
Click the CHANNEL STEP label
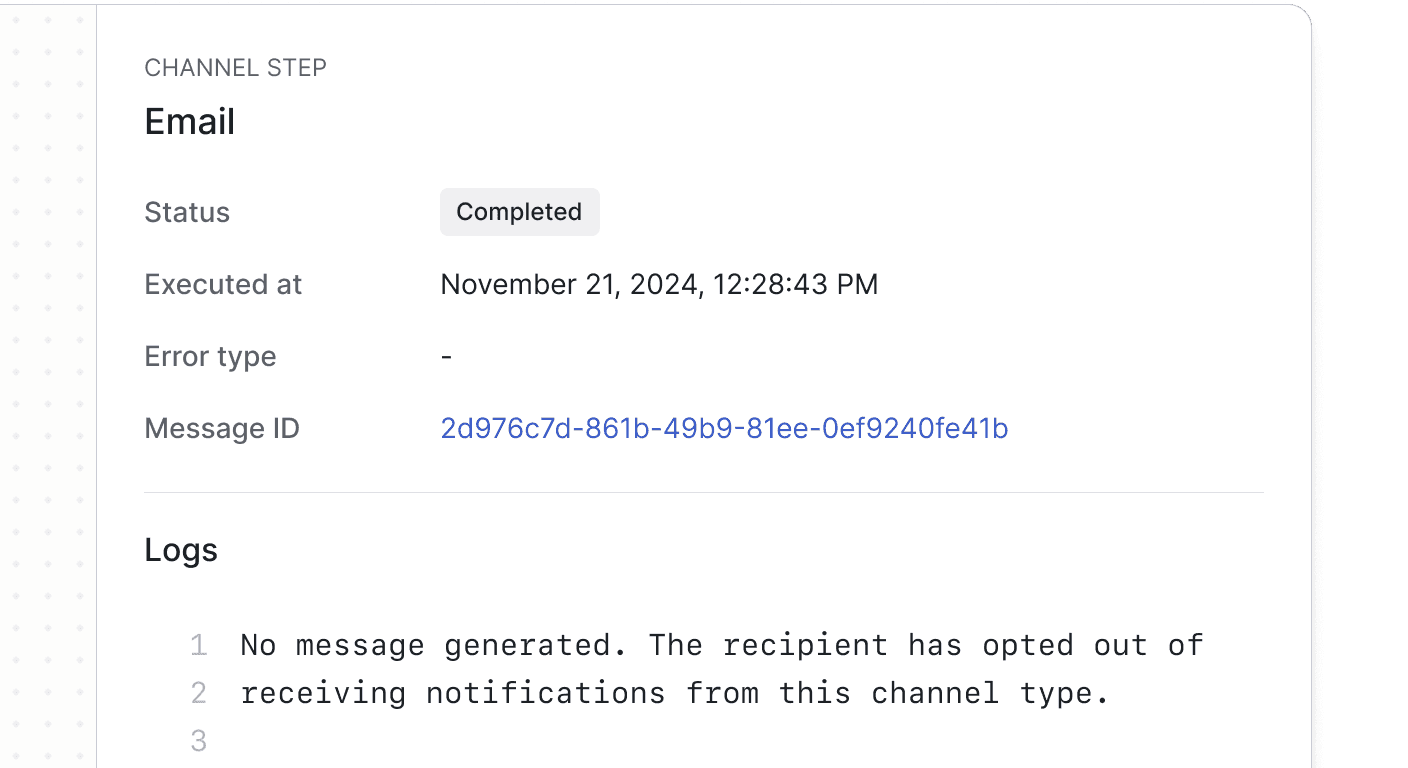(x=235, y=67)
